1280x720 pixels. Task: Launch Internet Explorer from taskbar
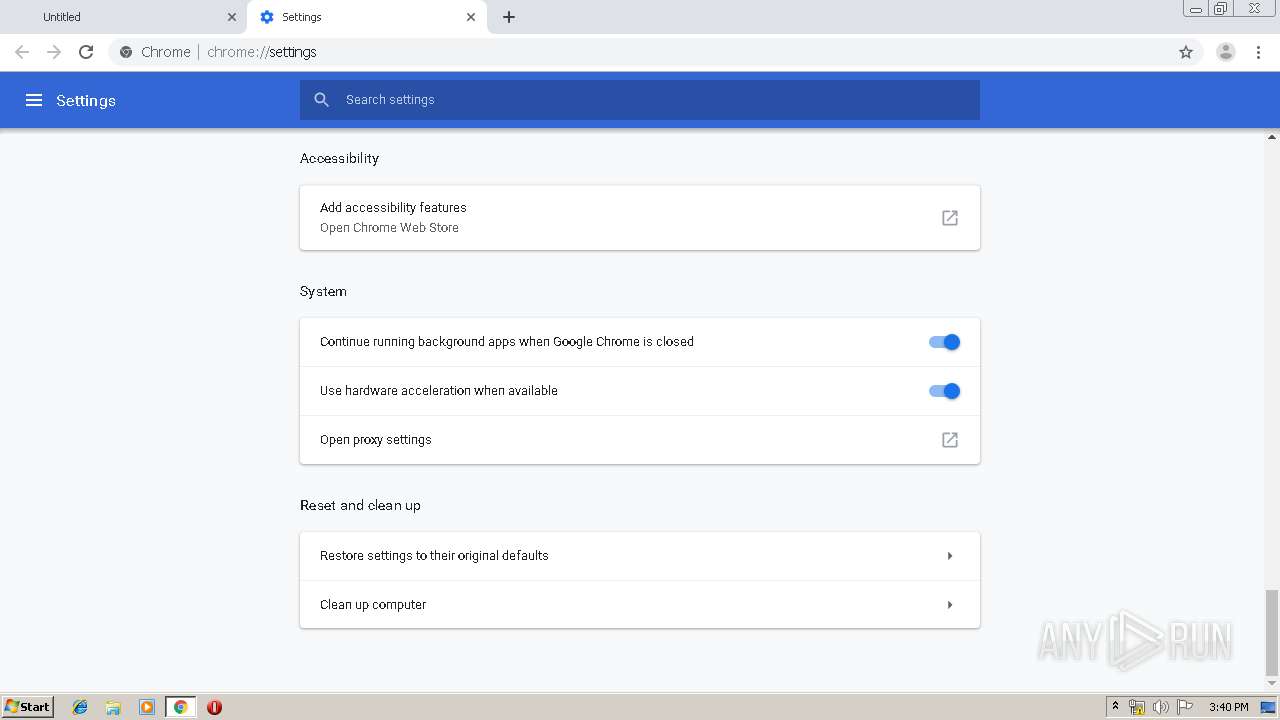coord(80,707)
